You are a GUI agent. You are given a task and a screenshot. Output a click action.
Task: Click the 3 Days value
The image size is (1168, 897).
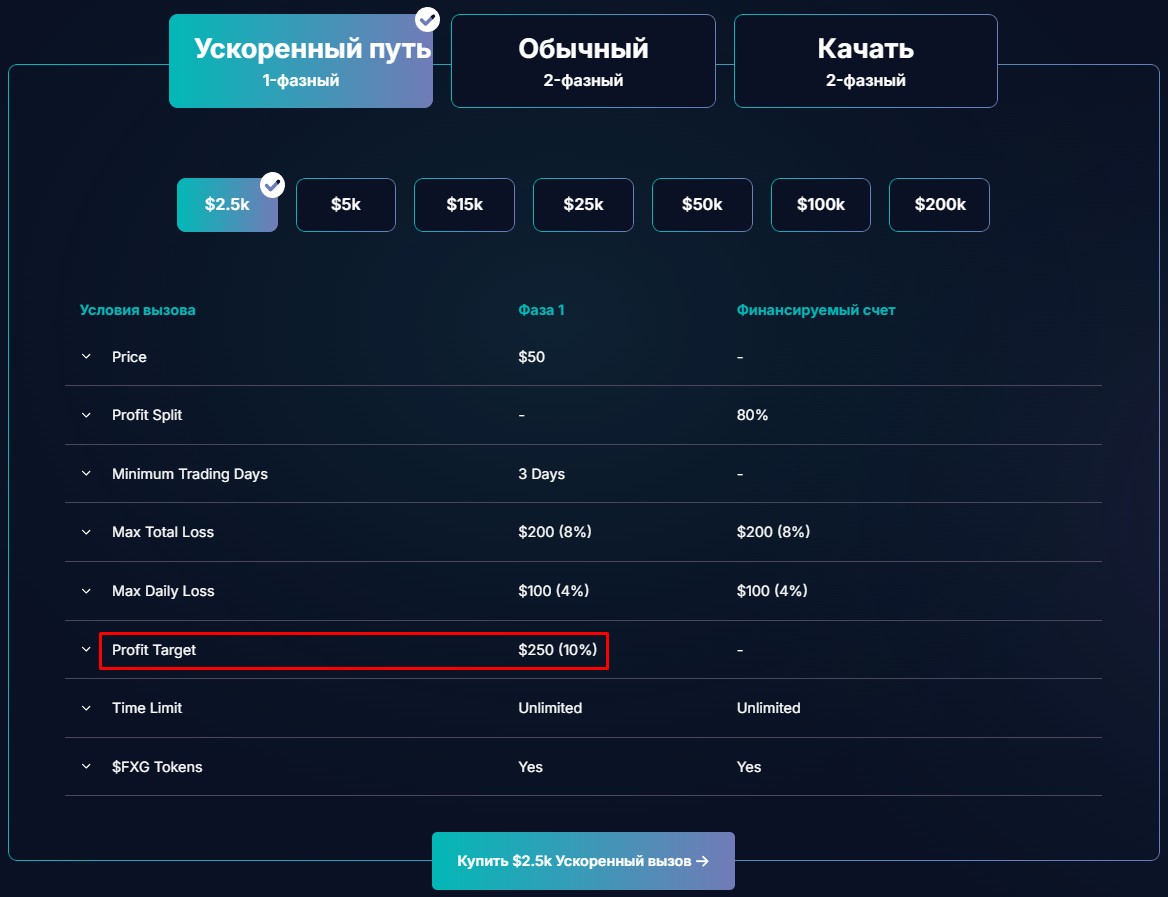(x=542, y=474)
